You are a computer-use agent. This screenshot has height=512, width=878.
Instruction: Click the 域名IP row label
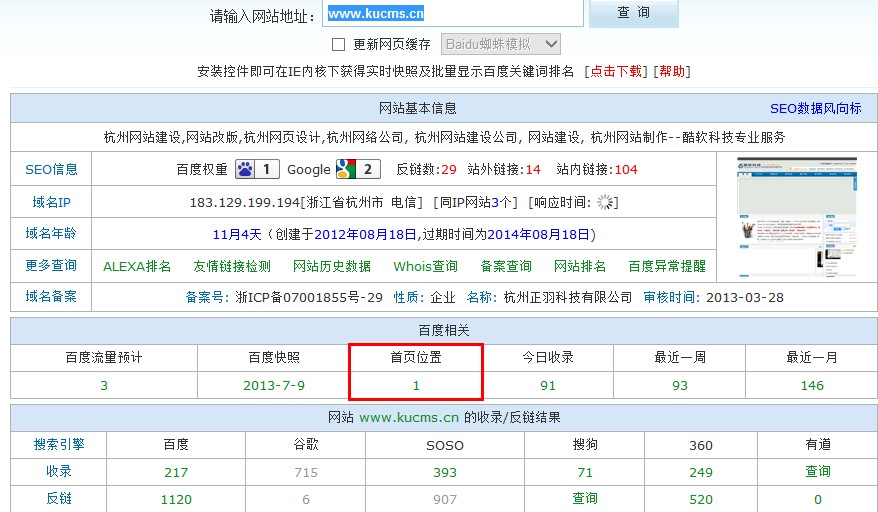[51, 202]
